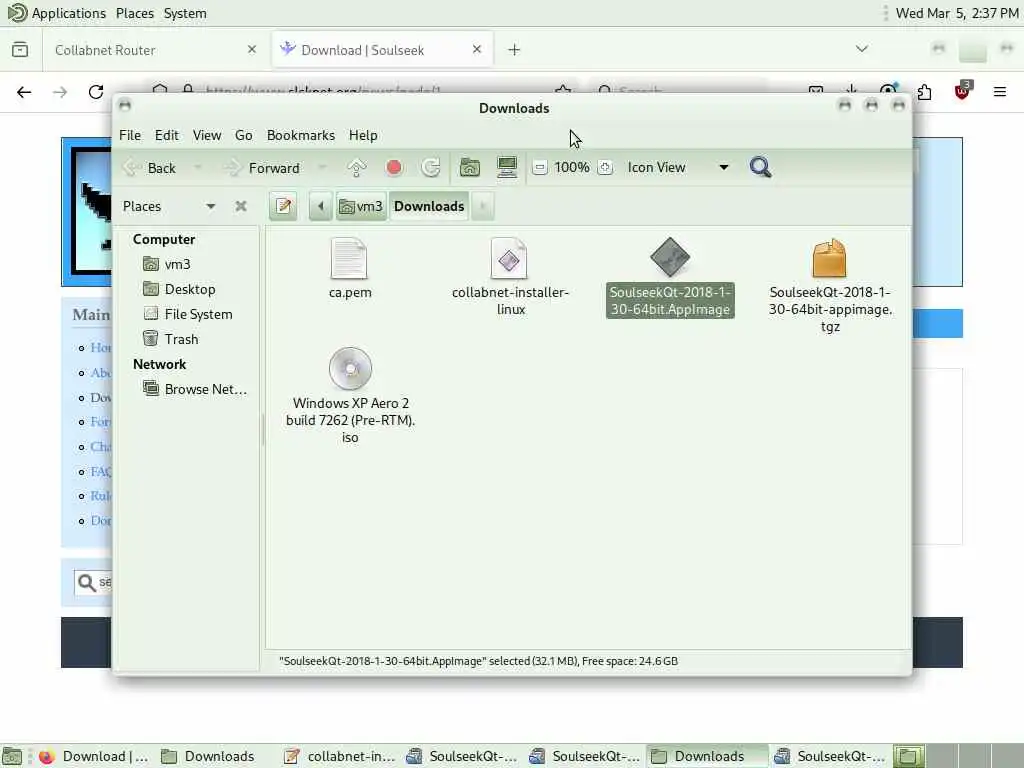Open the System menu
The width and height of the screenshot is (1024, 768).
185,13
